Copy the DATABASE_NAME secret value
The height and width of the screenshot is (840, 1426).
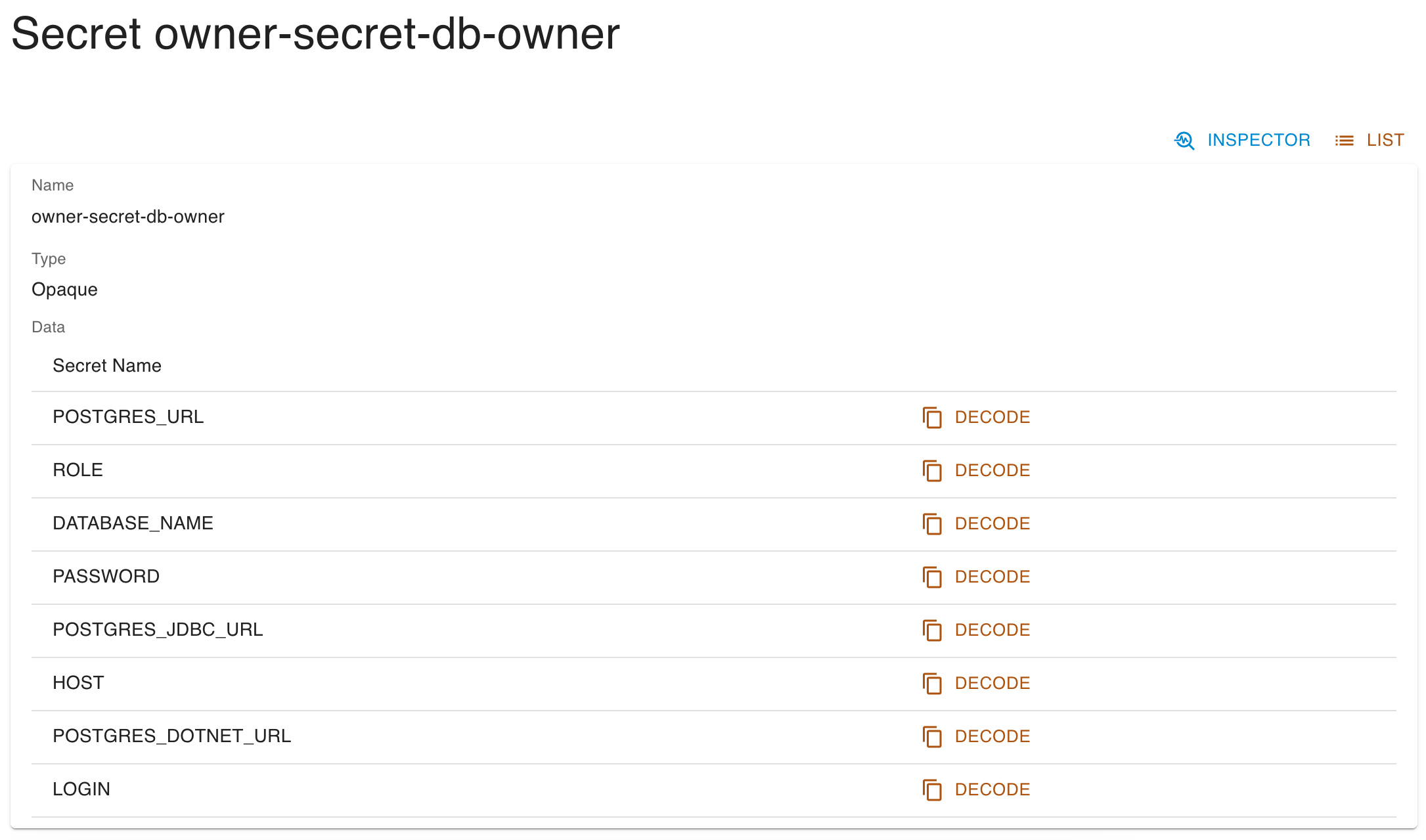[933, 524]
